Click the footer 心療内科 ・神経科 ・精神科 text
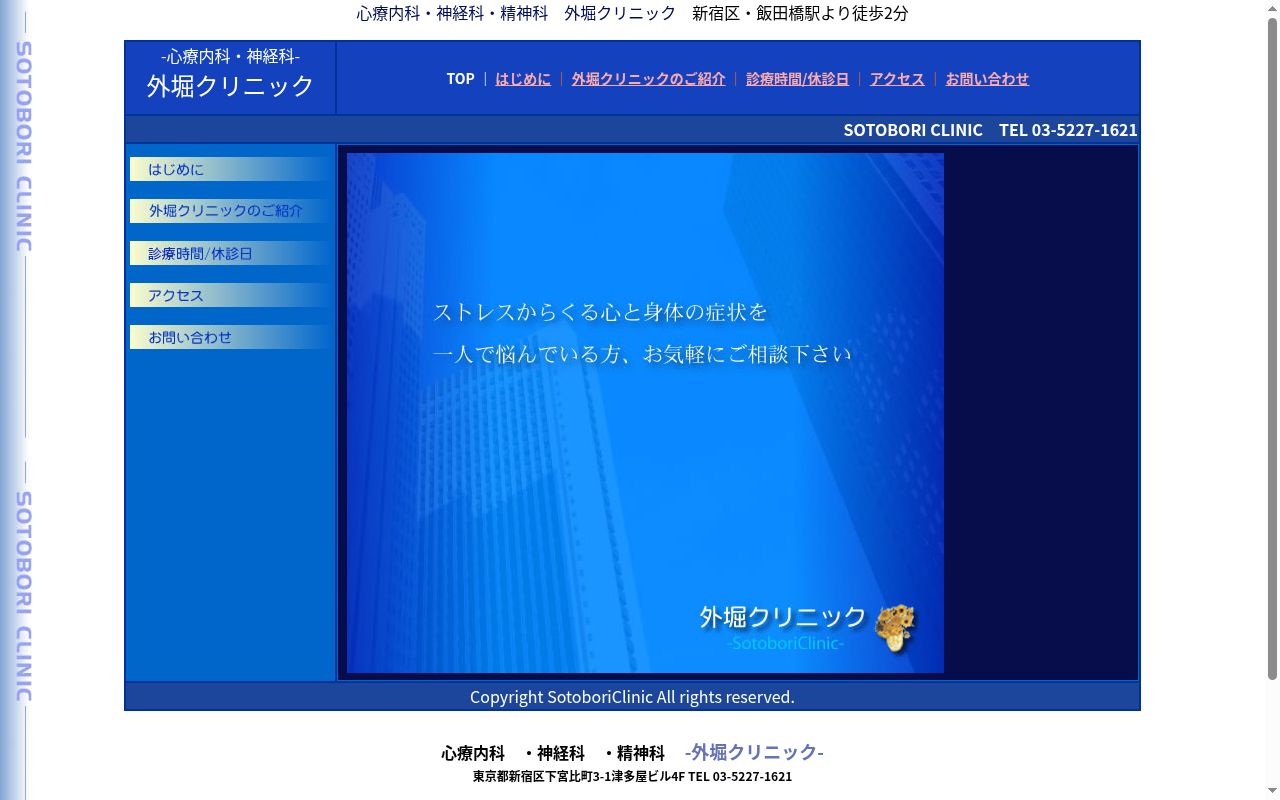The height and width of the screenshot is (800, 1280). pyautogui.click(x=553, y=753)
